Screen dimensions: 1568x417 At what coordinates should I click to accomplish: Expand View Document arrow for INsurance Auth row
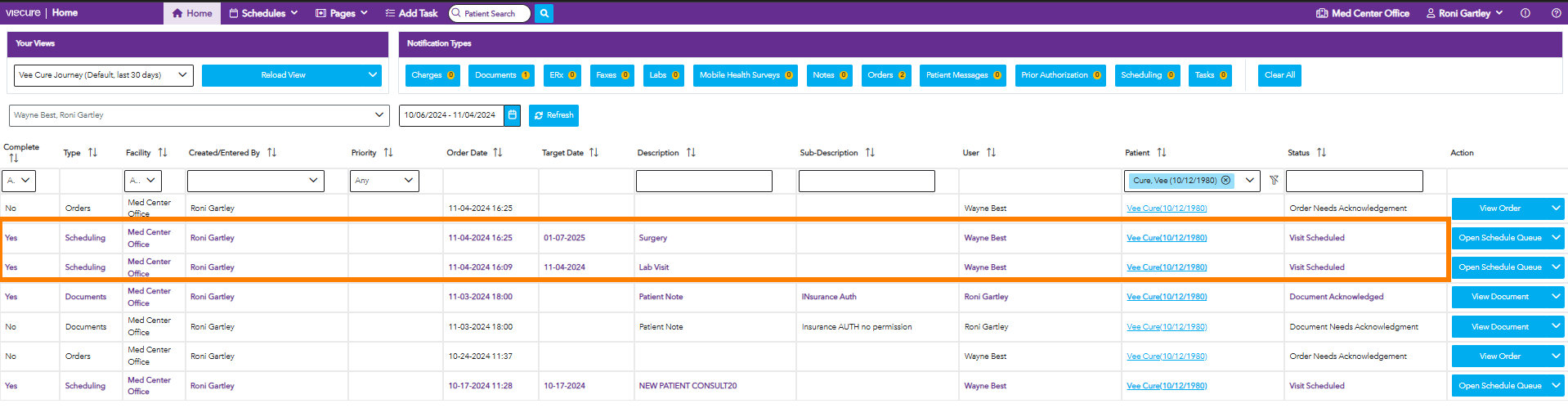[1556, 297]
